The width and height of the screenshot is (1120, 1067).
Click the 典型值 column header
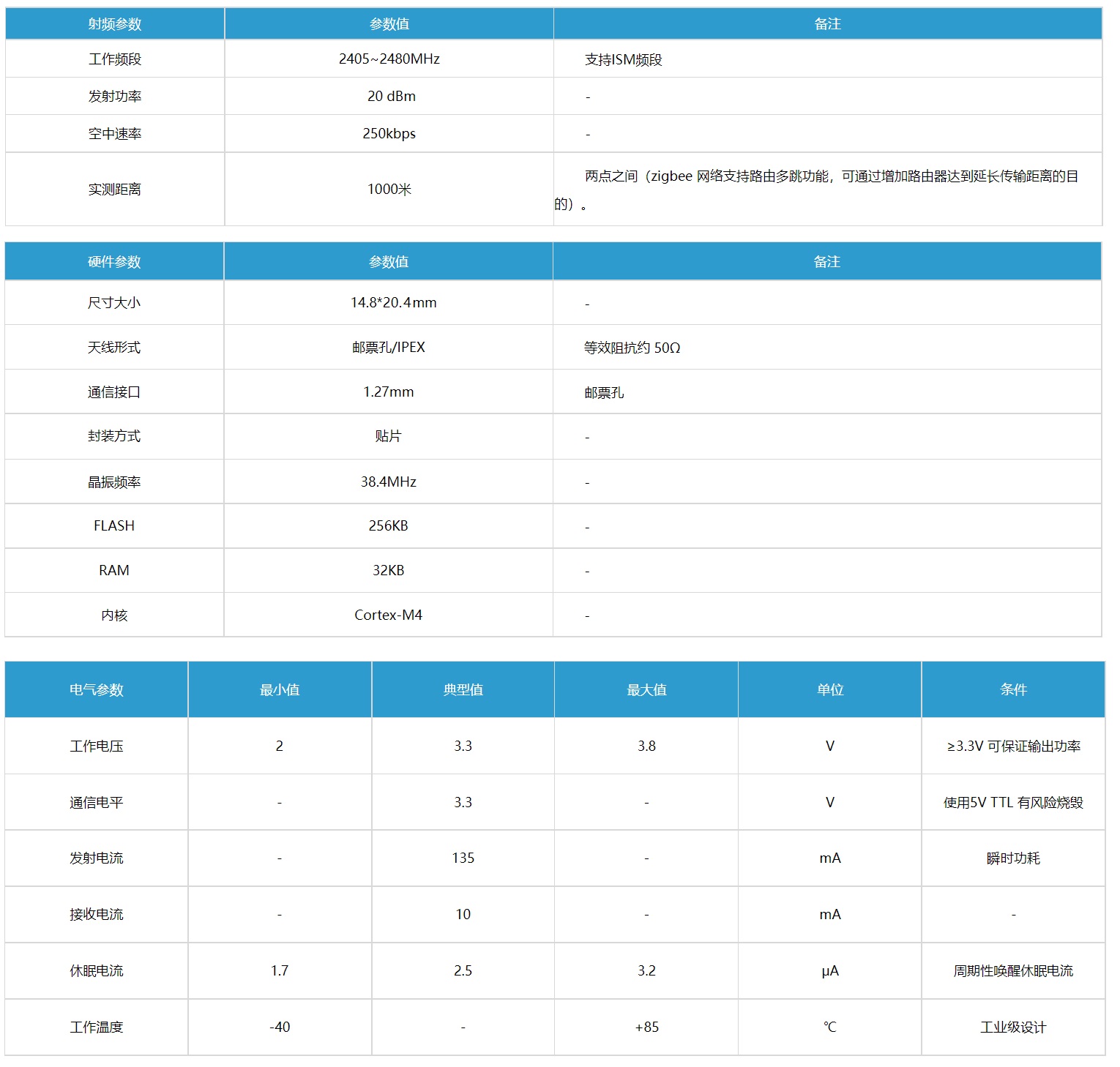pos(463,690)
